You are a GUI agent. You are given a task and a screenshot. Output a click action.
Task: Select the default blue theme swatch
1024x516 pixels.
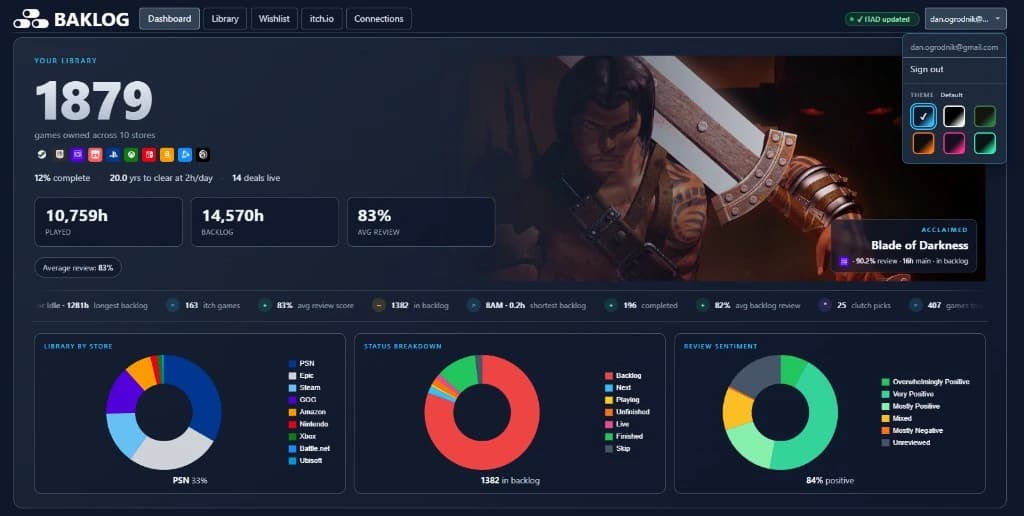click(923, 116)
